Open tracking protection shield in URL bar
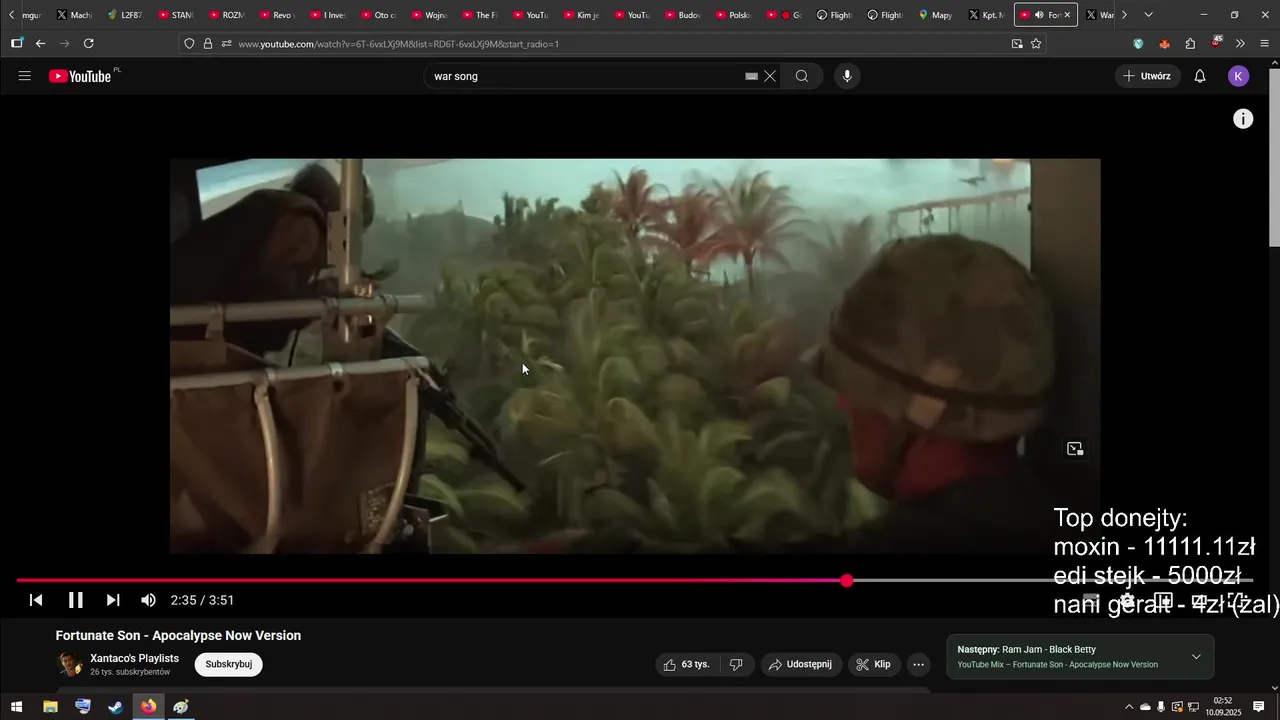Screen dimensions: 1280x720 [189, 44]
